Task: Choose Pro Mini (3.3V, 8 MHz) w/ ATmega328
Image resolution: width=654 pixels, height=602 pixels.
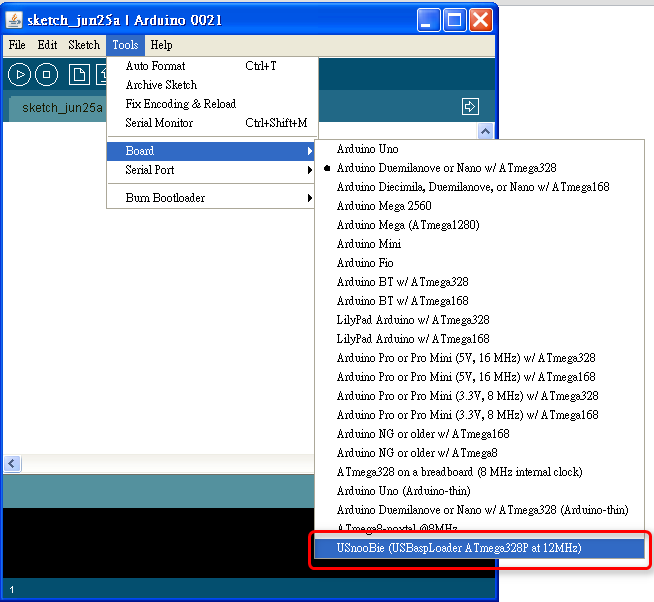Action: coord(480,396)
